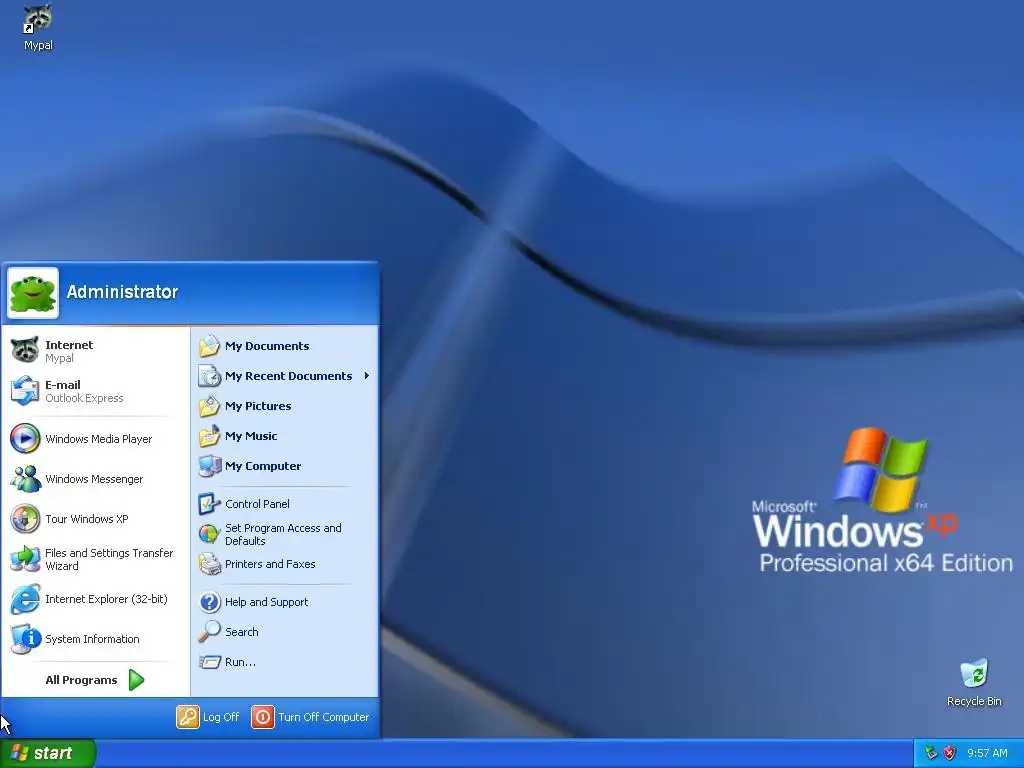Viewport: 1024px width, 768px height.
Task: Click the Run... label
Action: tap(240, 662)
